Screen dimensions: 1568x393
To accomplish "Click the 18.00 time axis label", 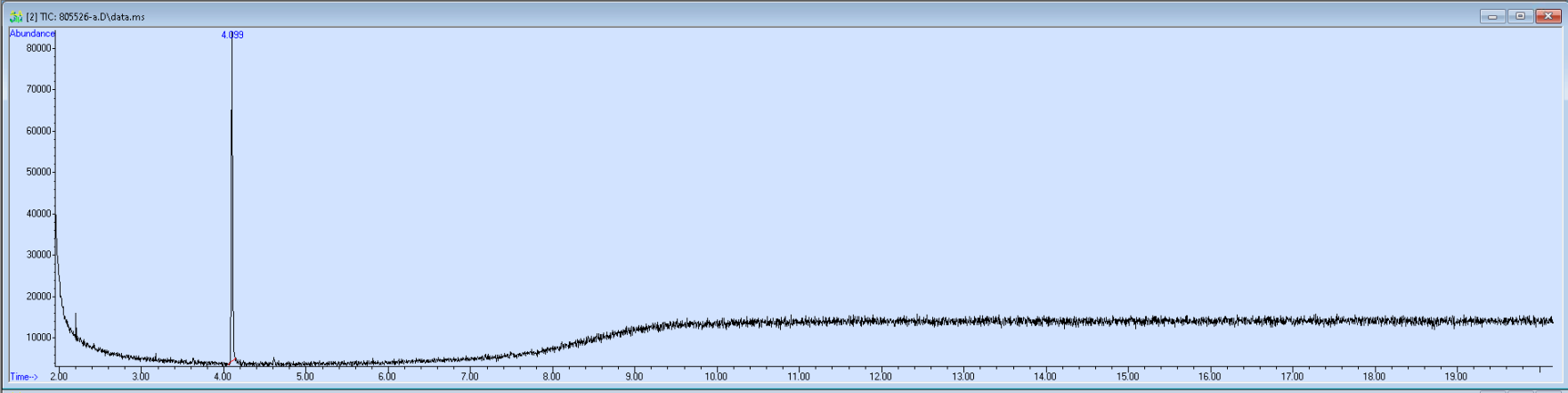I will pos(1374,377).
